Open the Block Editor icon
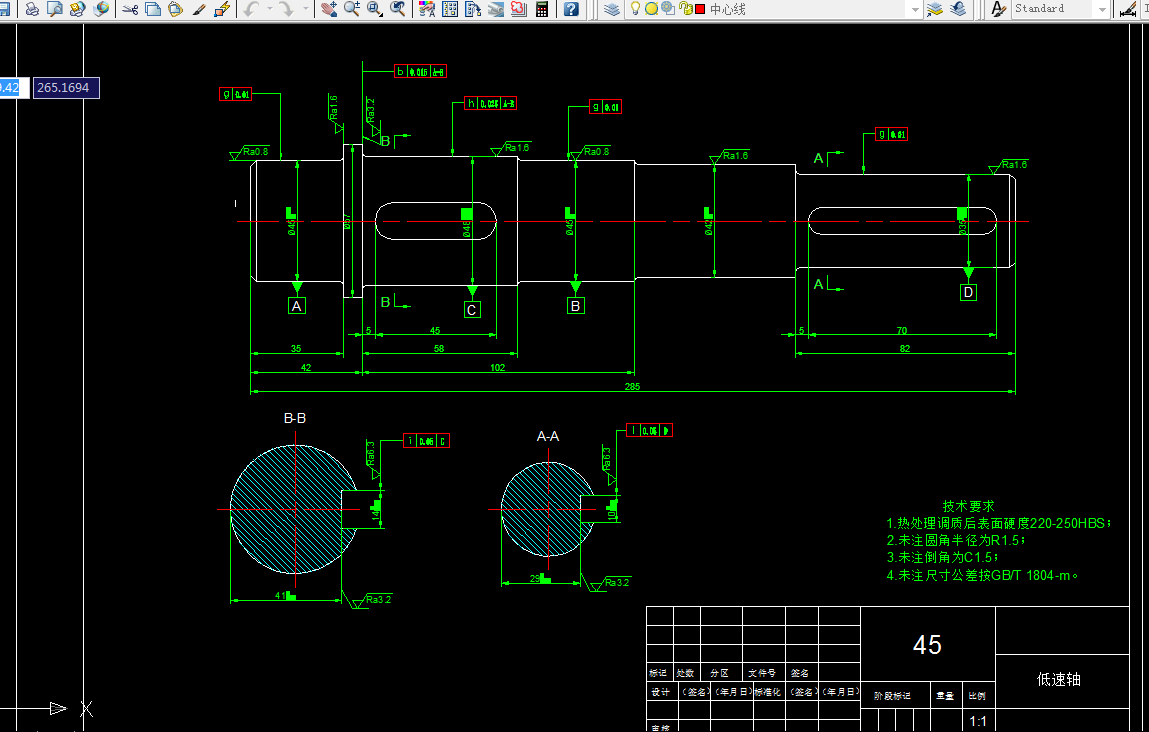The image size is (1149, 732). (x=222, y=9)
